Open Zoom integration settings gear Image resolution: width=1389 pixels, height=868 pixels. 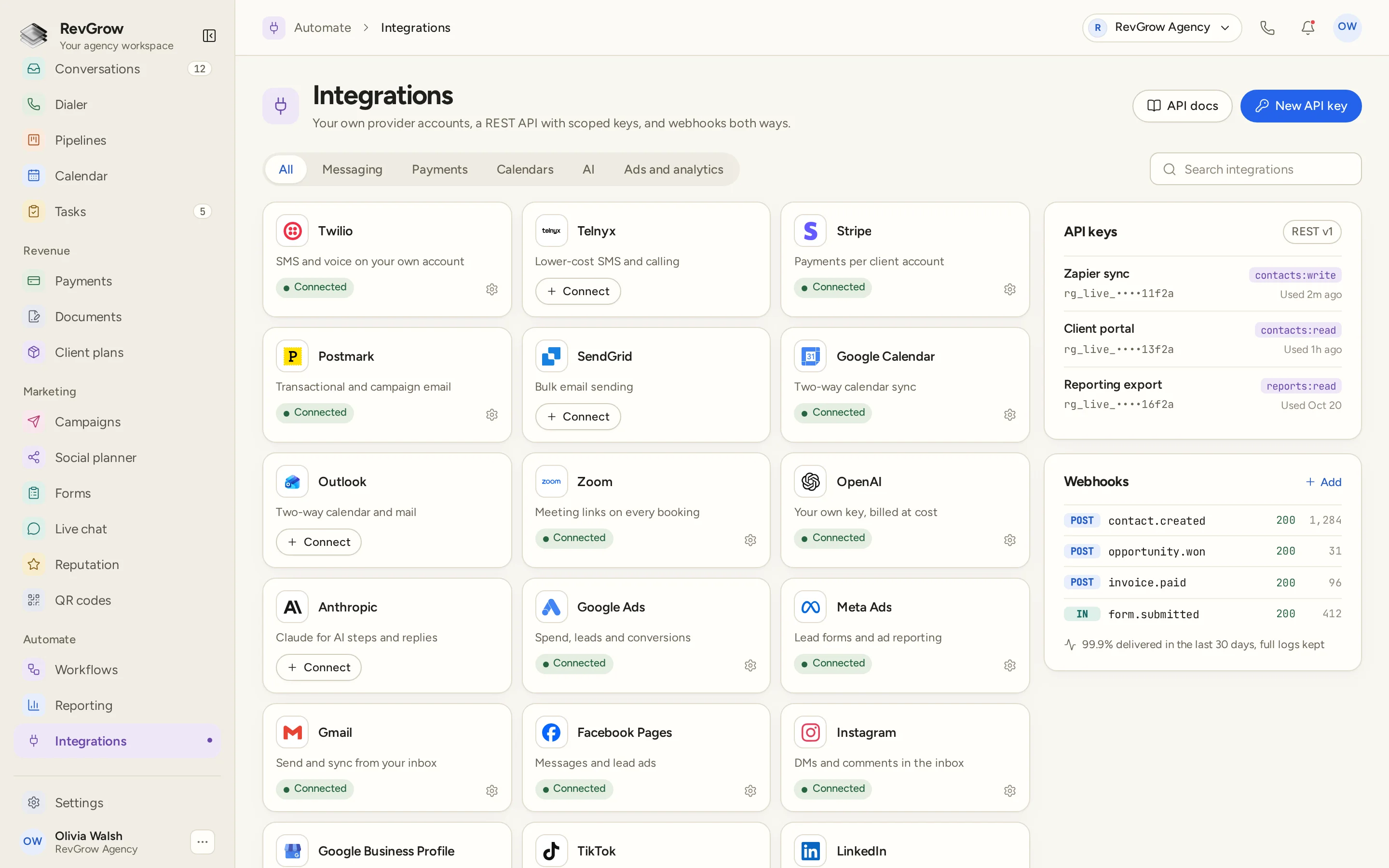pyautogui.click(x=750, y=540)
